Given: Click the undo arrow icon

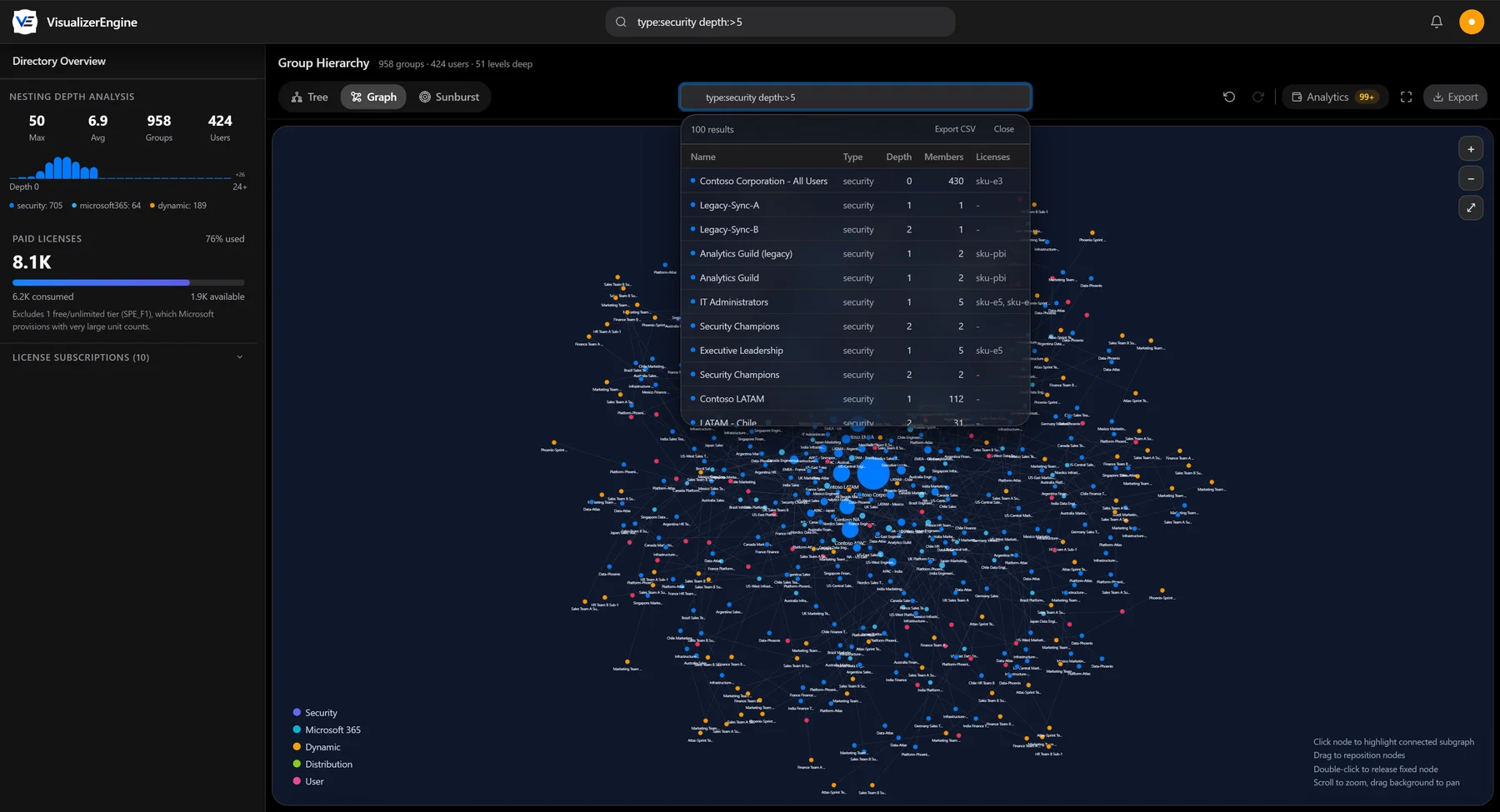Looking at the screenshot, I should click(1229, 97).
